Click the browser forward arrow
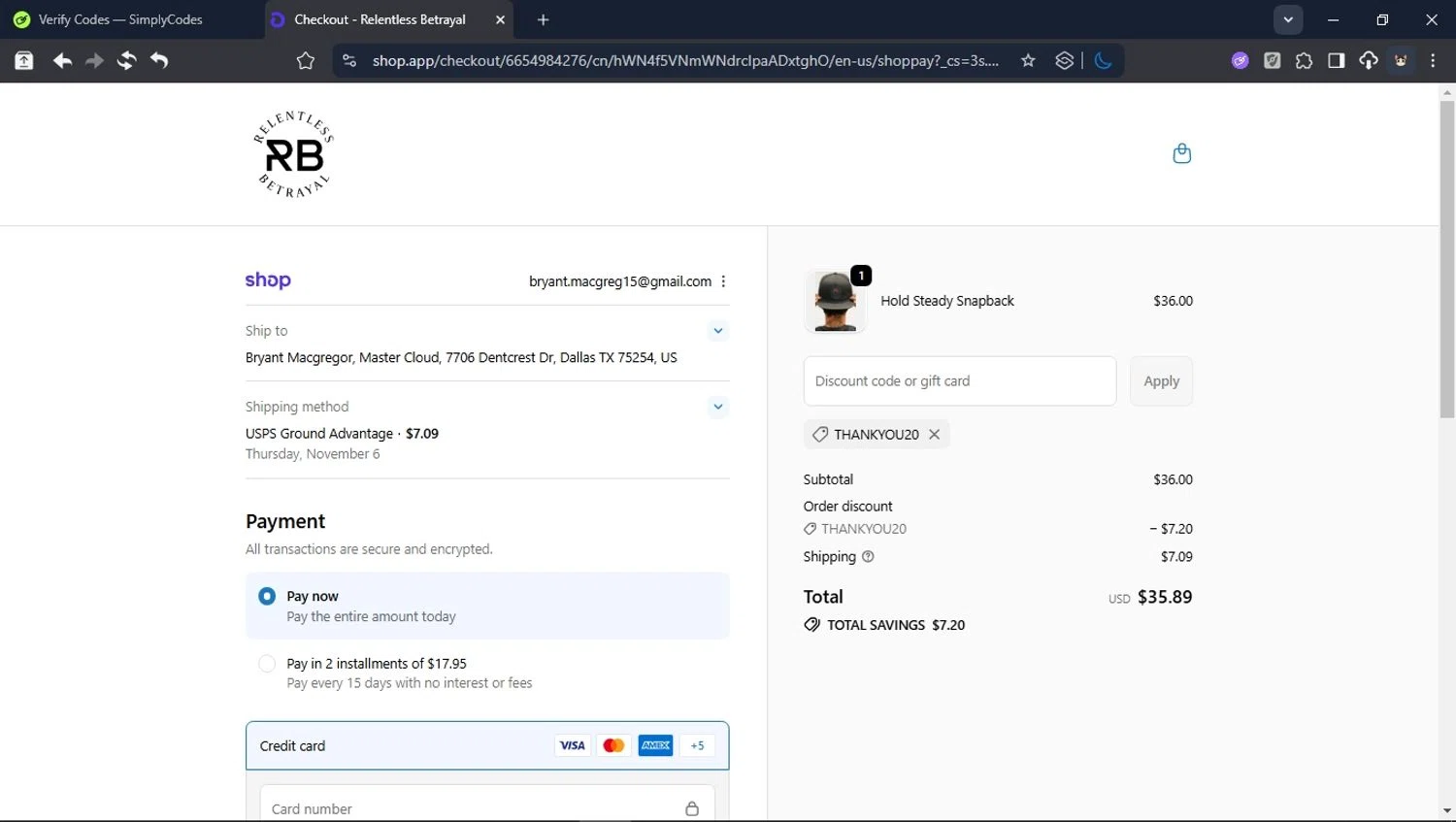 click(x=94, y=60)
